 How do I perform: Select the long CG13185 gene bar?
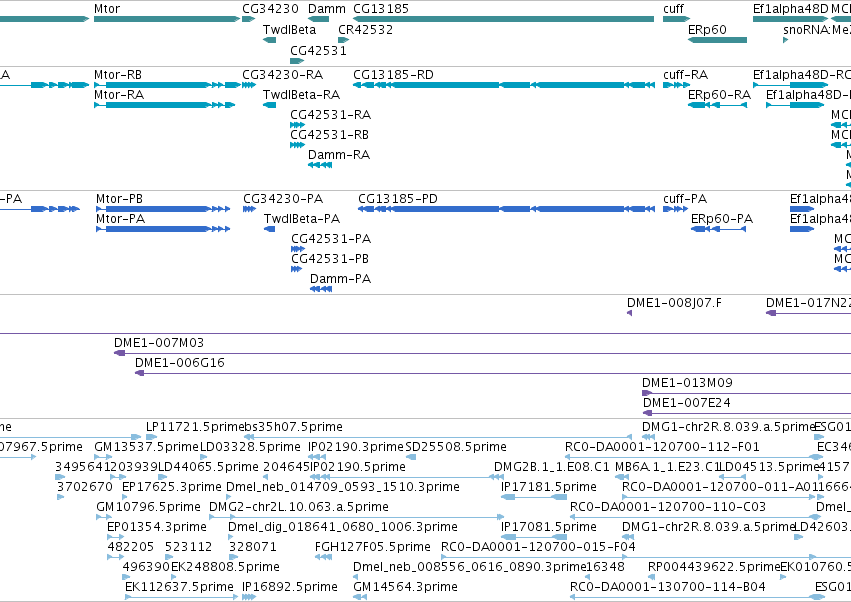coord(503,19)
